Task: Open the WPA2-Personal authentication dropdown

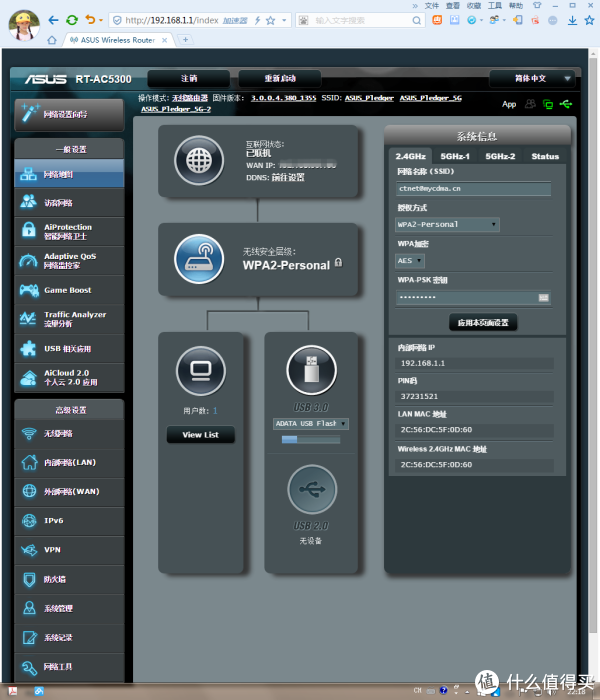Action: pyautogui.click(x=447, y=224)
